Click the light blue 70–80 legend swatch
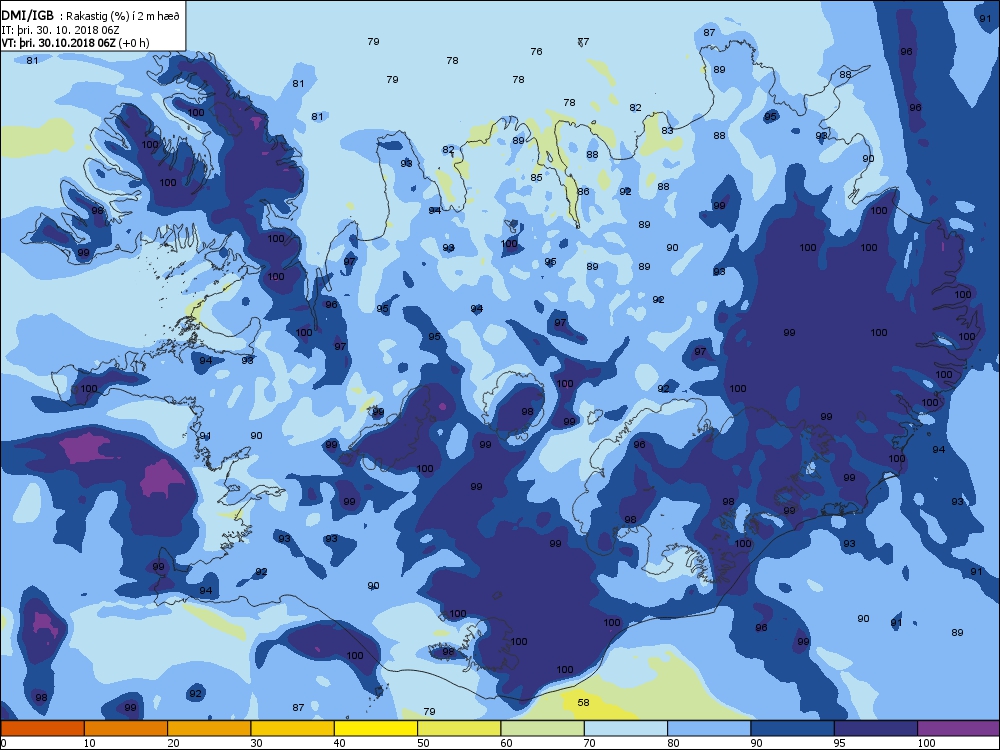This screenshot has width=1000, height=750. click(626, 728)
